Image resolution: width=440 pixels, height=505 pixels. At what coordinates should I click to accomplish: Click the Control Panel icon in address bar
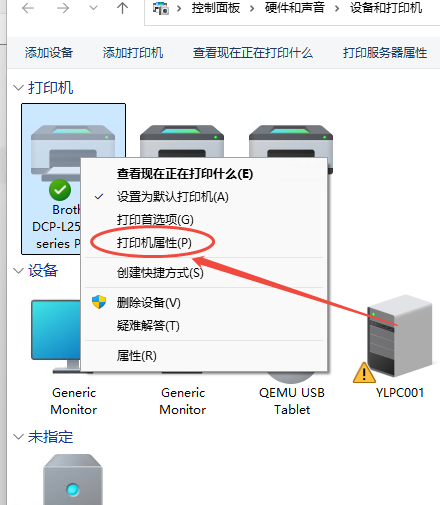click(161, 8)
